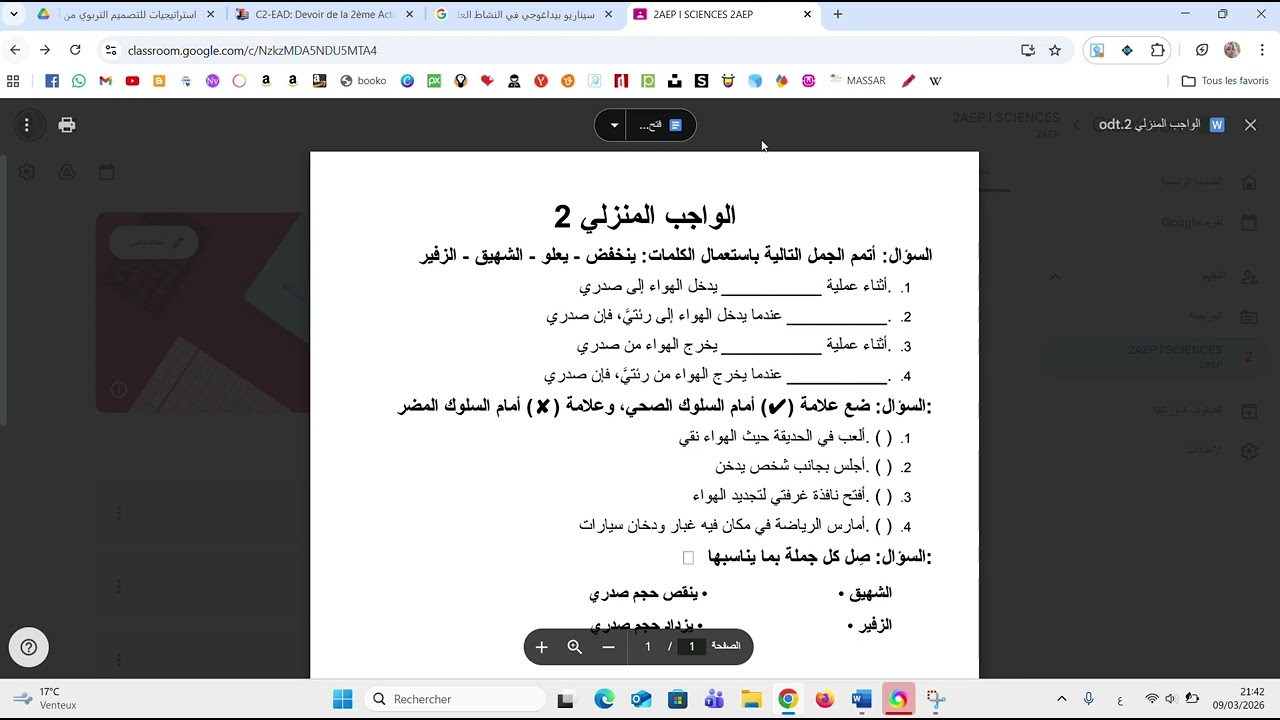Open the Wikipedia 'W' bookmark
Screen dimensions: 1280x720
pos(935,81)
